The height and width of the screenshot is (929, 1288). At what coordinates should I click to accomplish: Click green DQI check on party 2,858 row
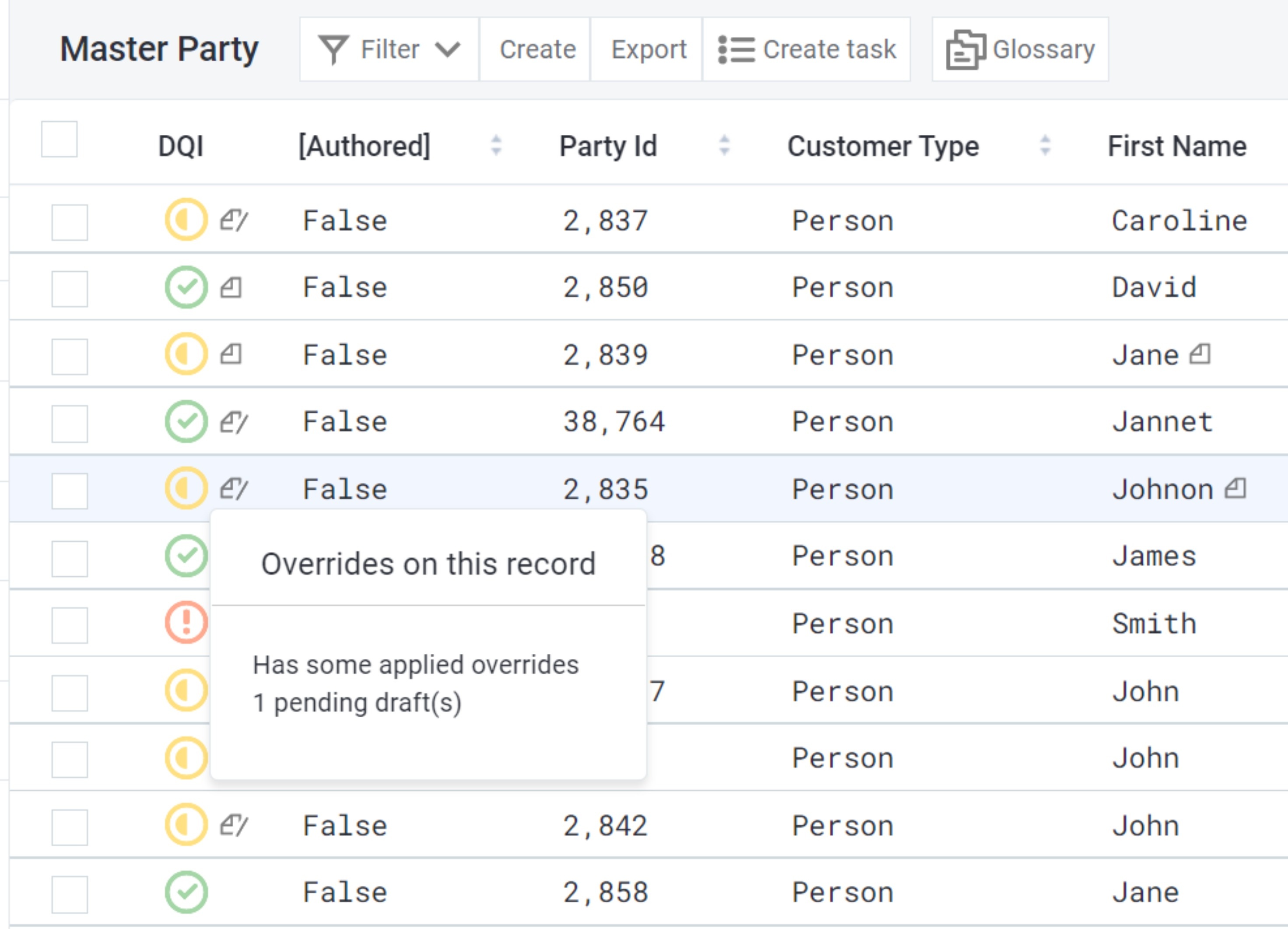pos(186,891)
